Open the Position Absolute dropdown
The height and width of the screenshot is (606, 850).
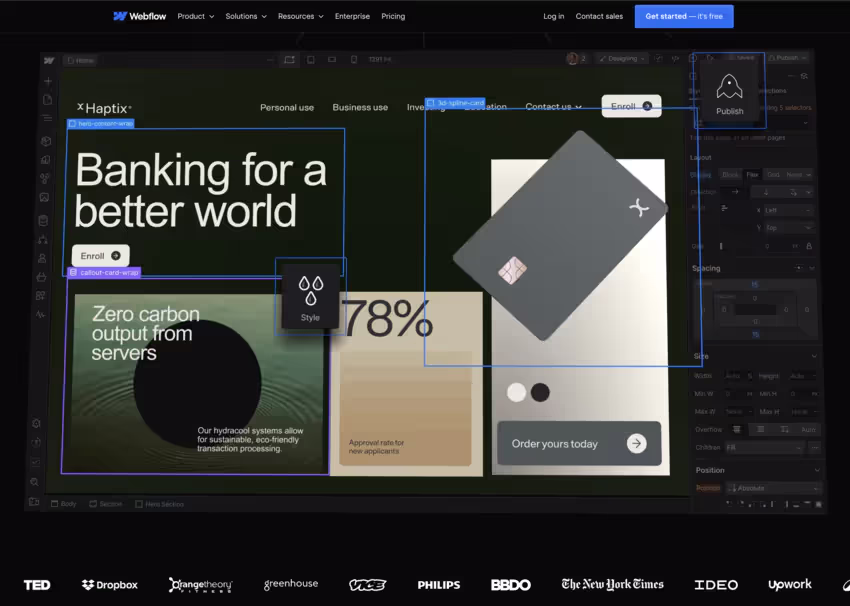pos(774,488)
